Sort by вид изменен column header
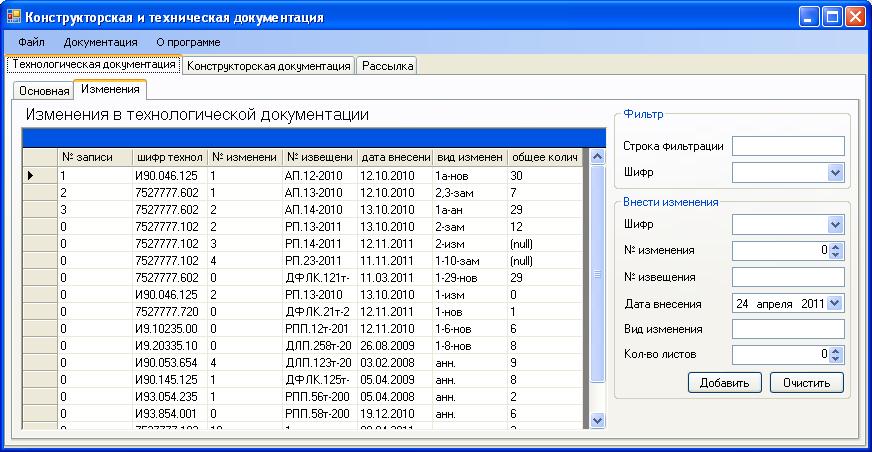872x452 pixels. pyautogui.click(x=470, y=157)
